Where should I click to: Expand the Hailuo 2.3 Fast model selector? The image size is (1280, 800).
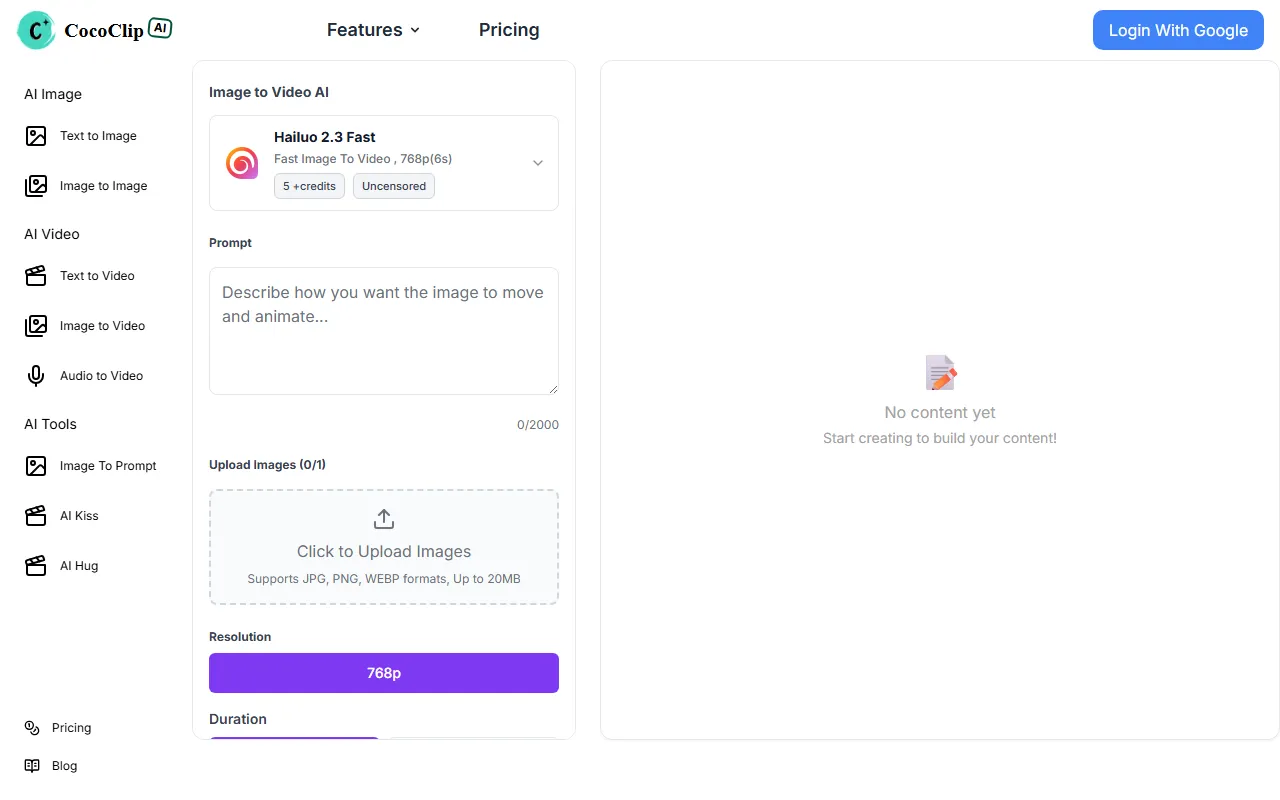click(x=537, y=163)
